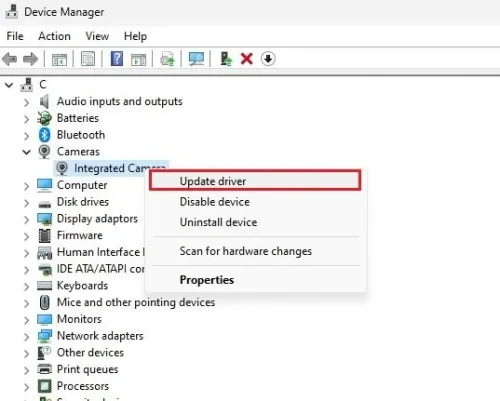Expand the Bluetooth category chevron

[27, 136]
